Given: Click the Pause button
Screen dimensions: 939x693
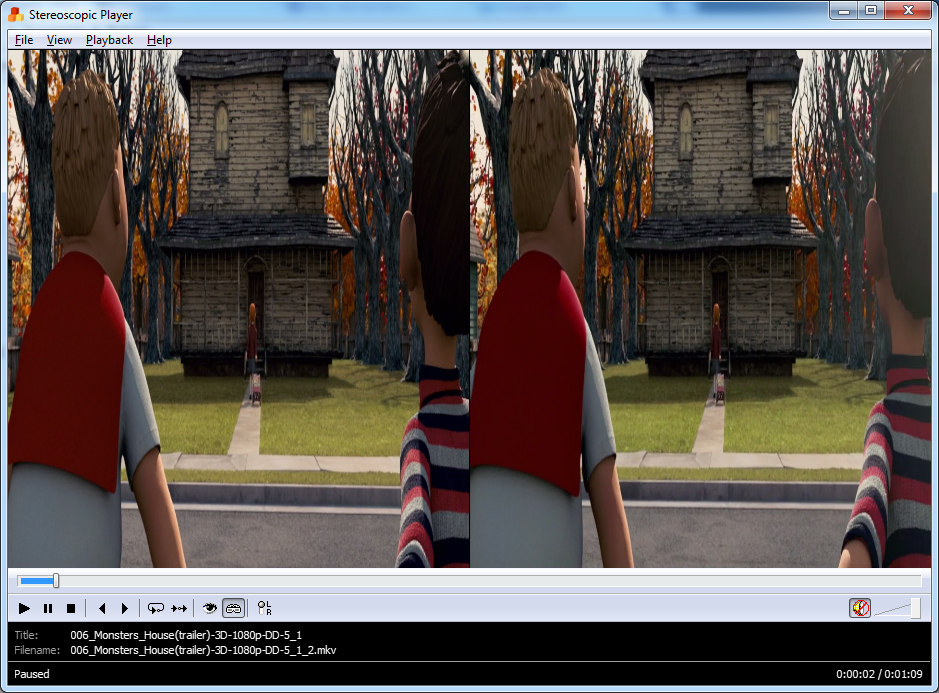Looking at the screenshot, I should [48, 609].
